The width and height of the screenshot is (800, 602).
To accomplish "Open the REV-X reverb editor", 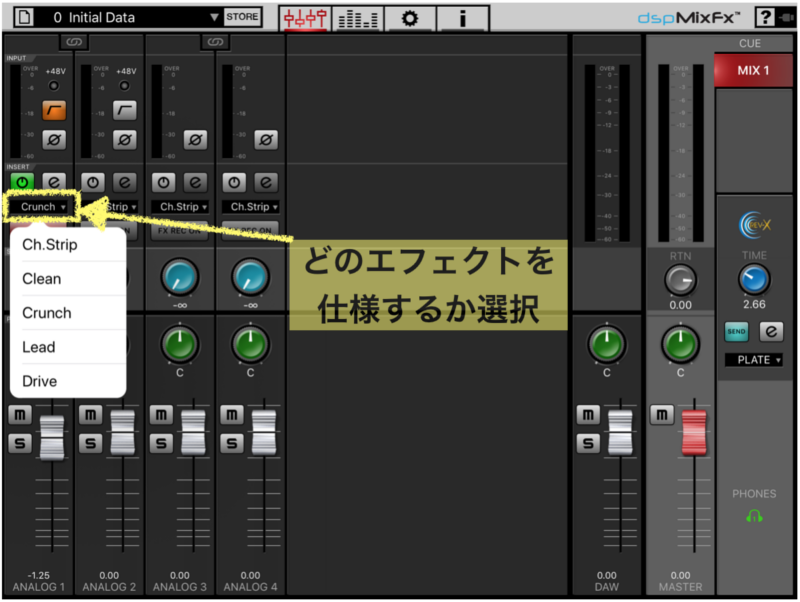I will 771,332.
